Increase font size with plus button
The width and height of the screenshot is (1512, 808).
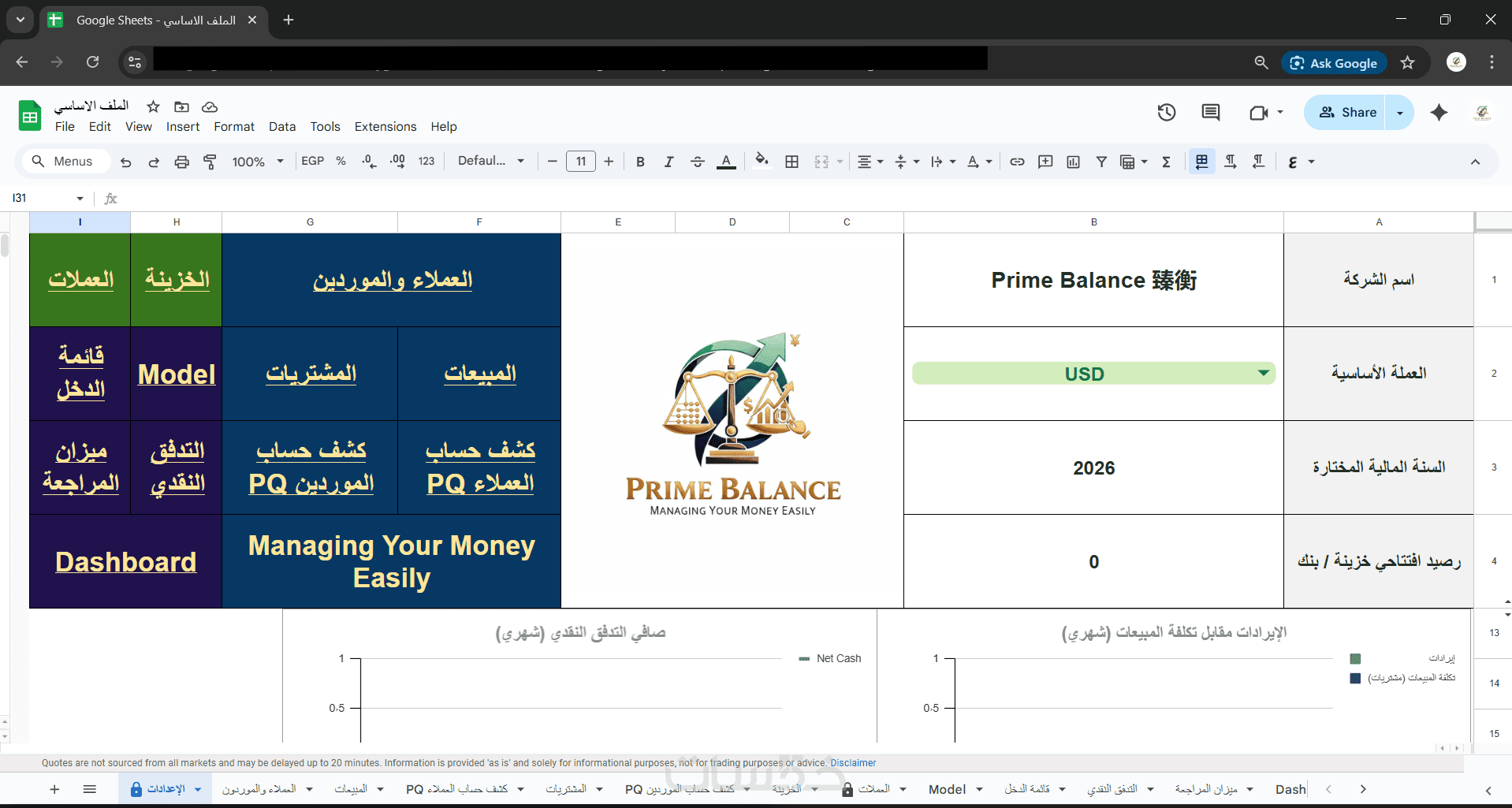click(609, 162)
